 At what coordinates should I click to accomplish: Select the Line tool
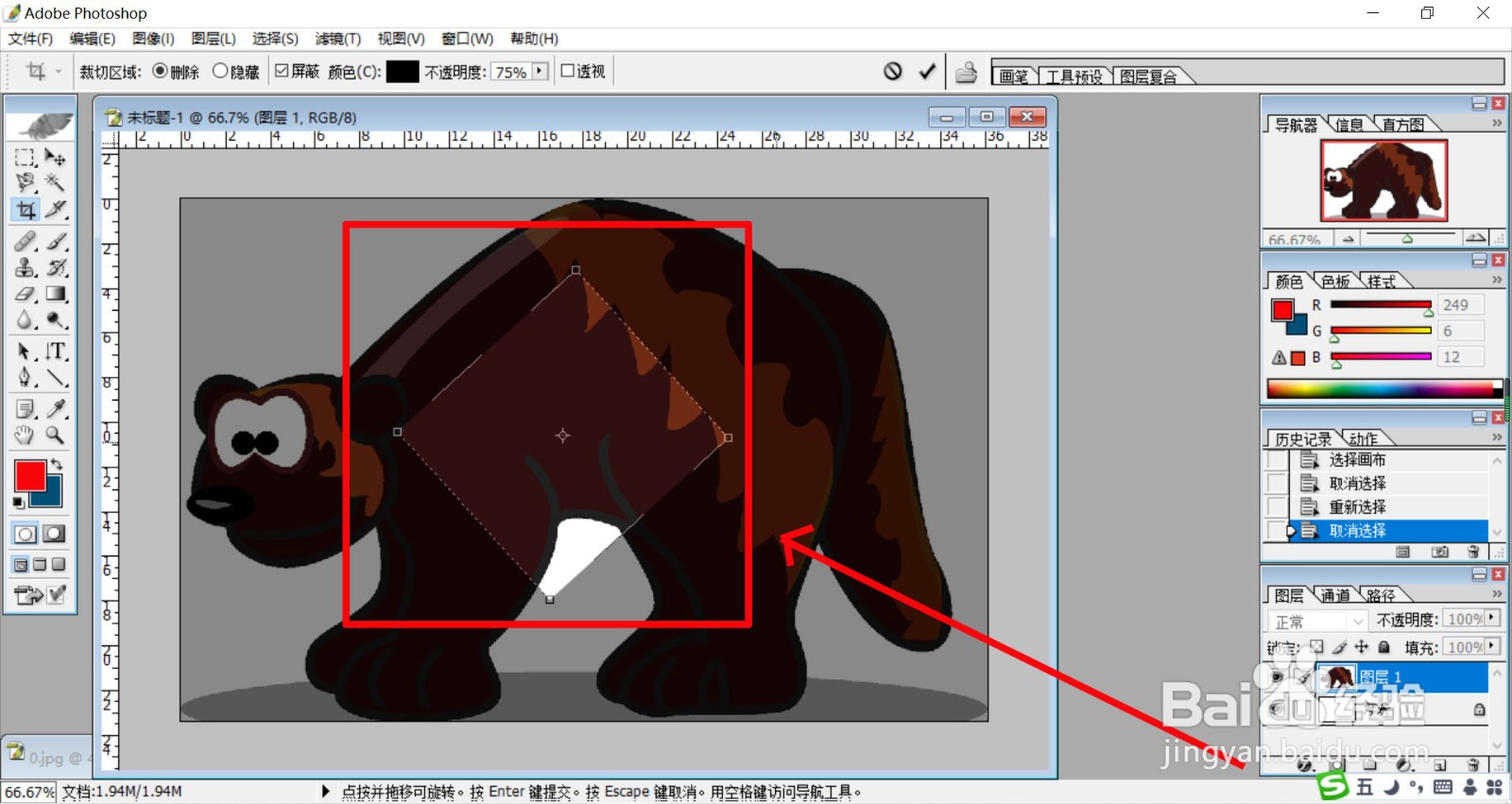click(x=55, y=378)
